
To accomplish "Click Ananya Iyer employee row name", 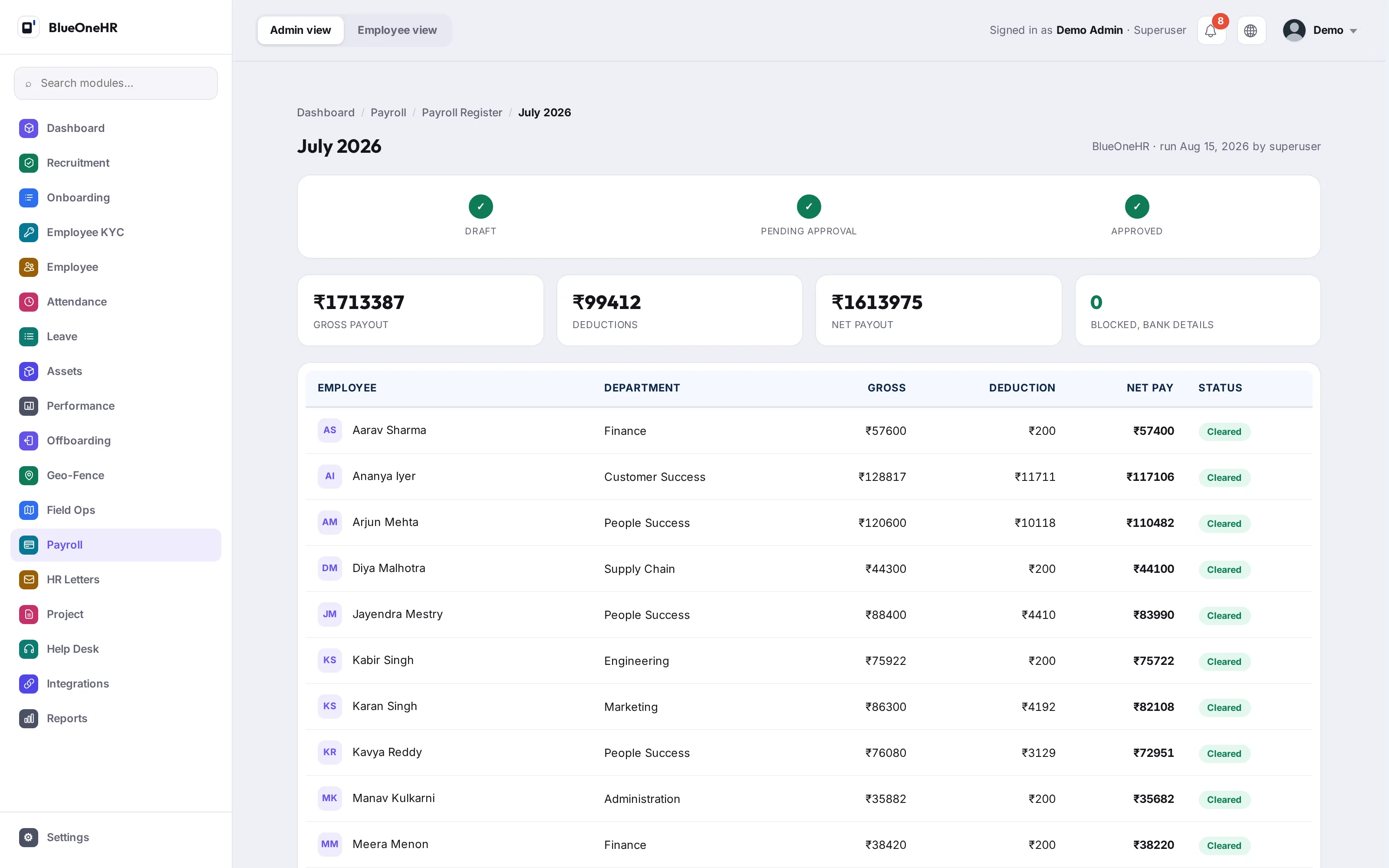I will [x=383, y=476].
